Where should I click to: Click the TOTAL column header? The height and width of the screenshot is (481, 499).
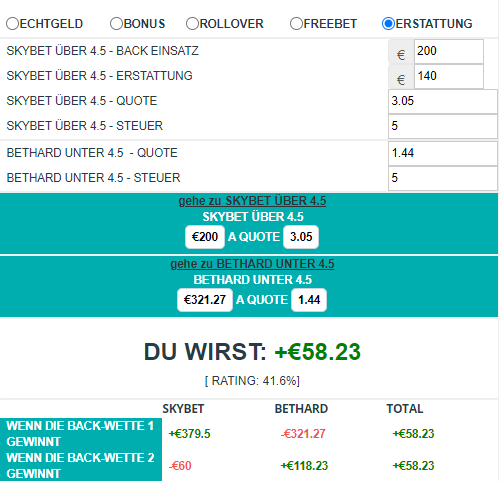pyautogui.click(x=405, y=409)
